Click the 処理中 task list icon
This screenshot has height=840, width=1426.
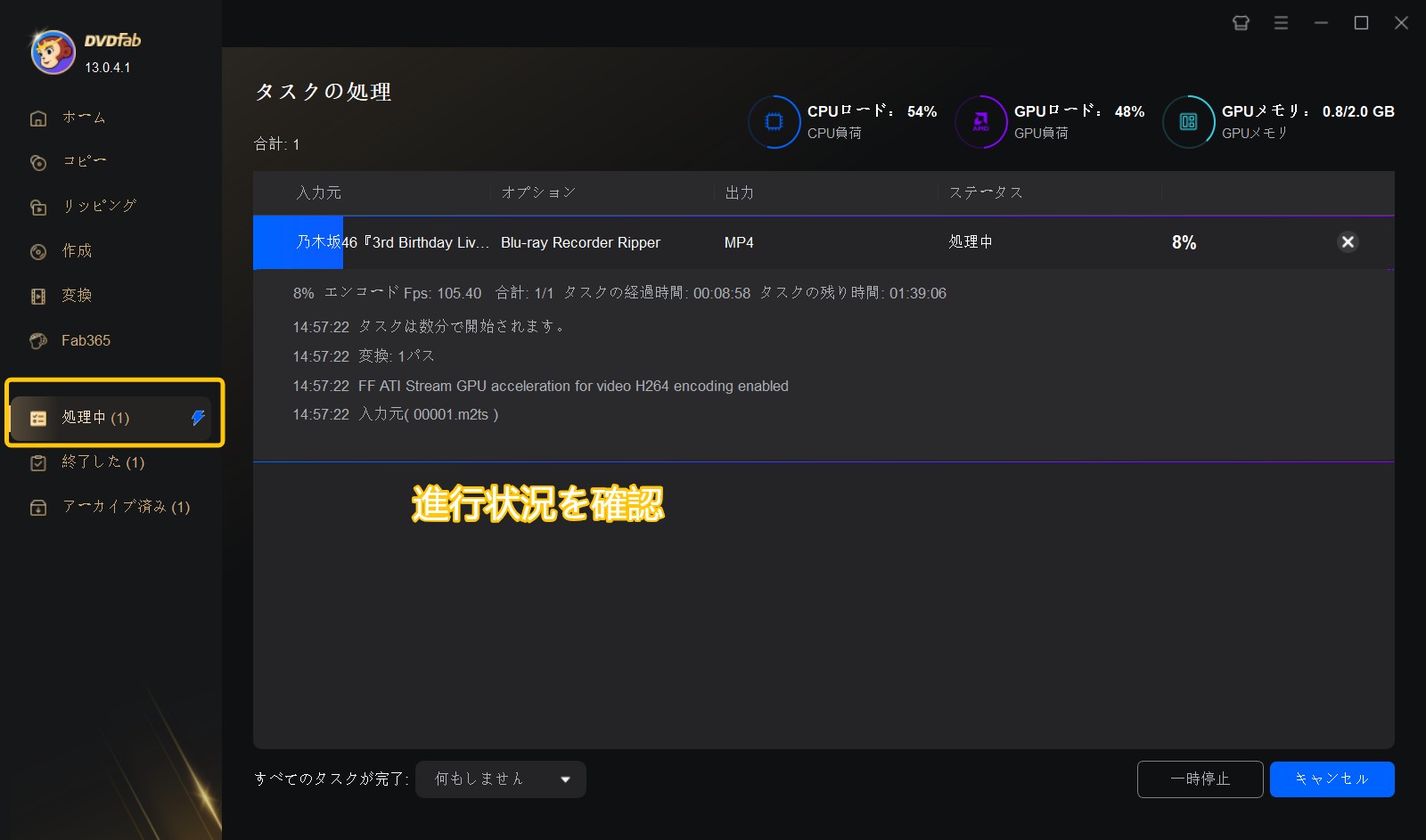[x=38, y=418]
